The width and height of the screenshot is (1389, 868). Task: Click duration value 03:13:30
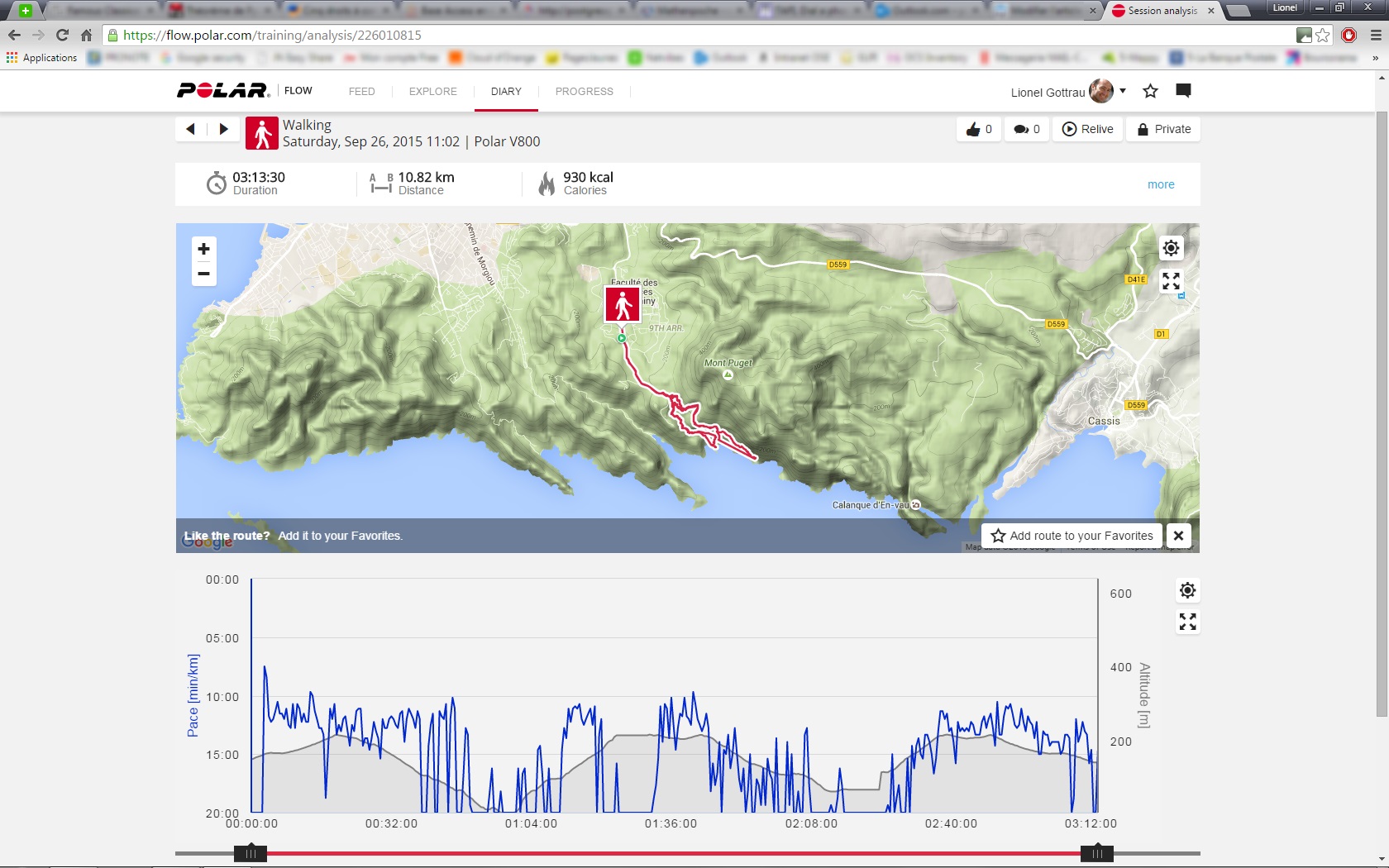(259, 177)
